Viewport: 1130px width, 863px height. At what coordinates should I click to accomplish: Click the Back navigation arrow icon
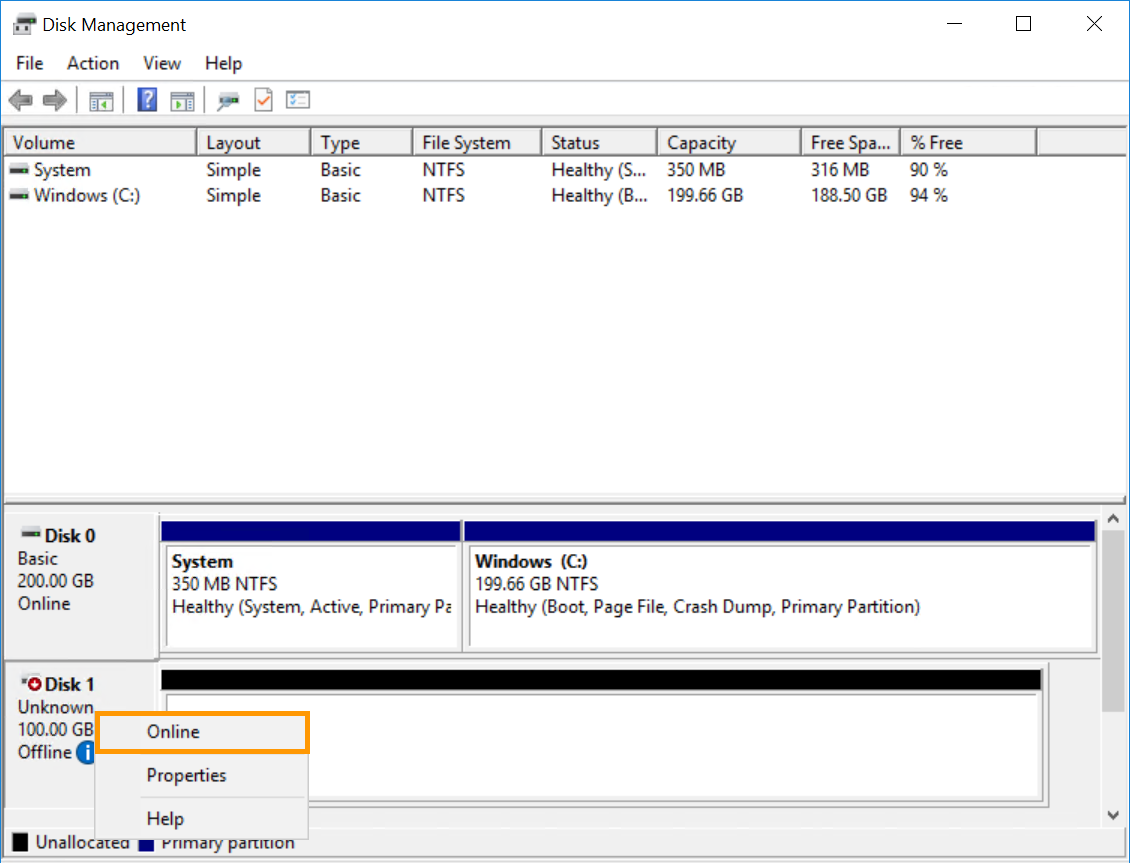[x=20, y=99]
